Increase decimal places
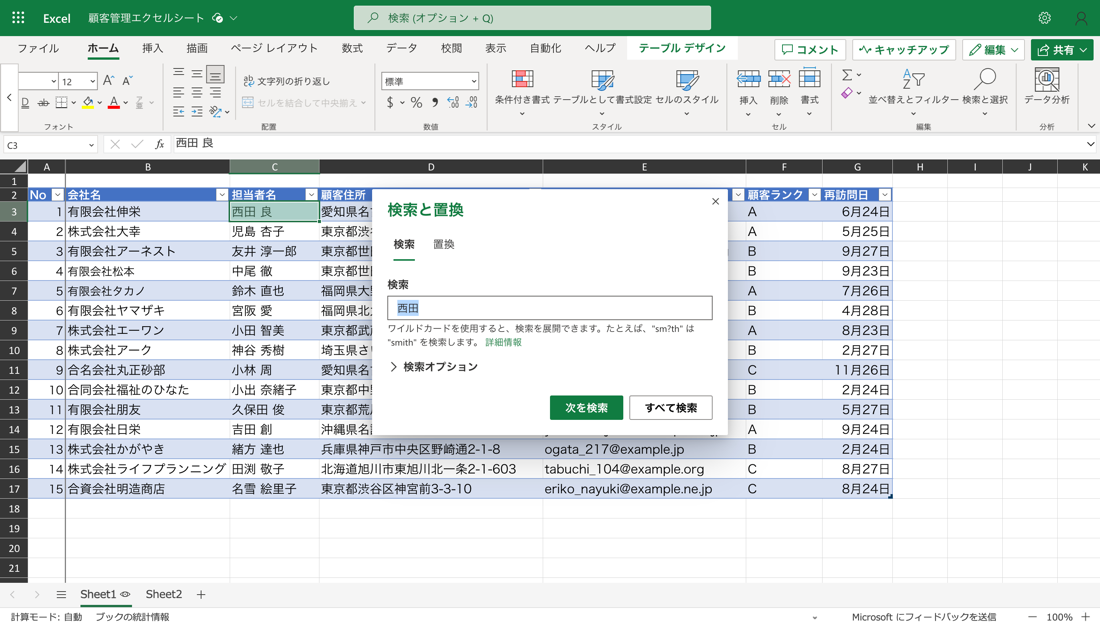Image resolution: width=1100 pixels, height=625 pixels. click(453, 102)
